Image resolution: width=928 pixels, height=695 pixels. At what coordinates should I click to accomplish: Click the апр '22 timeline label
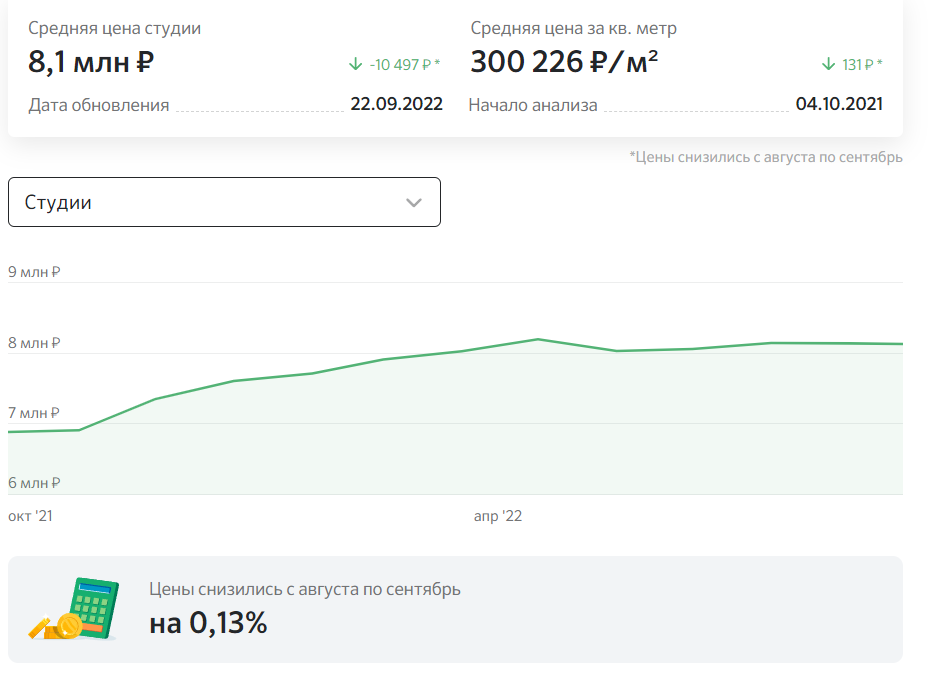coord(498,516)
